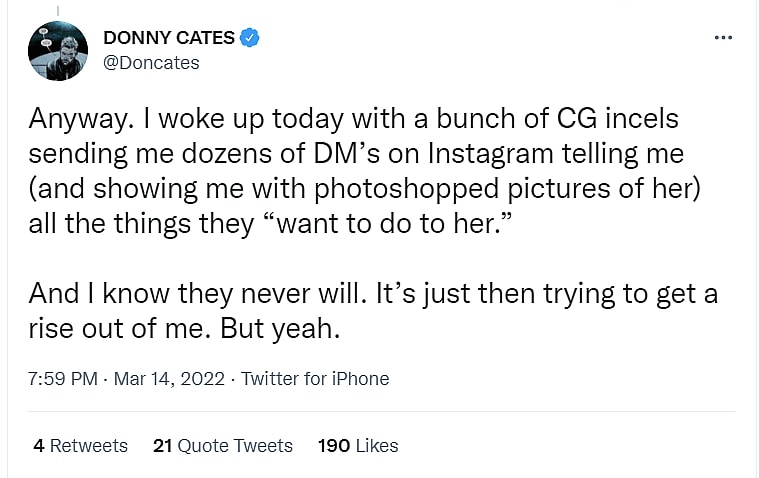
Task: View the 21 Quote Tweets list
Action: 222,445
